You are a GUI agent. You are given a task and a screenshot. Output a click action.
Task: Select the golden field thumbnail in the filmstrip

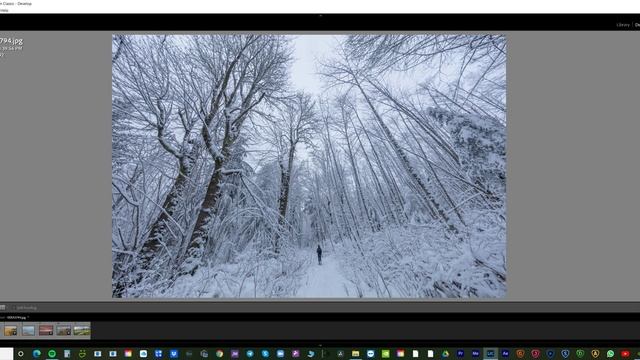pos(10,330)
